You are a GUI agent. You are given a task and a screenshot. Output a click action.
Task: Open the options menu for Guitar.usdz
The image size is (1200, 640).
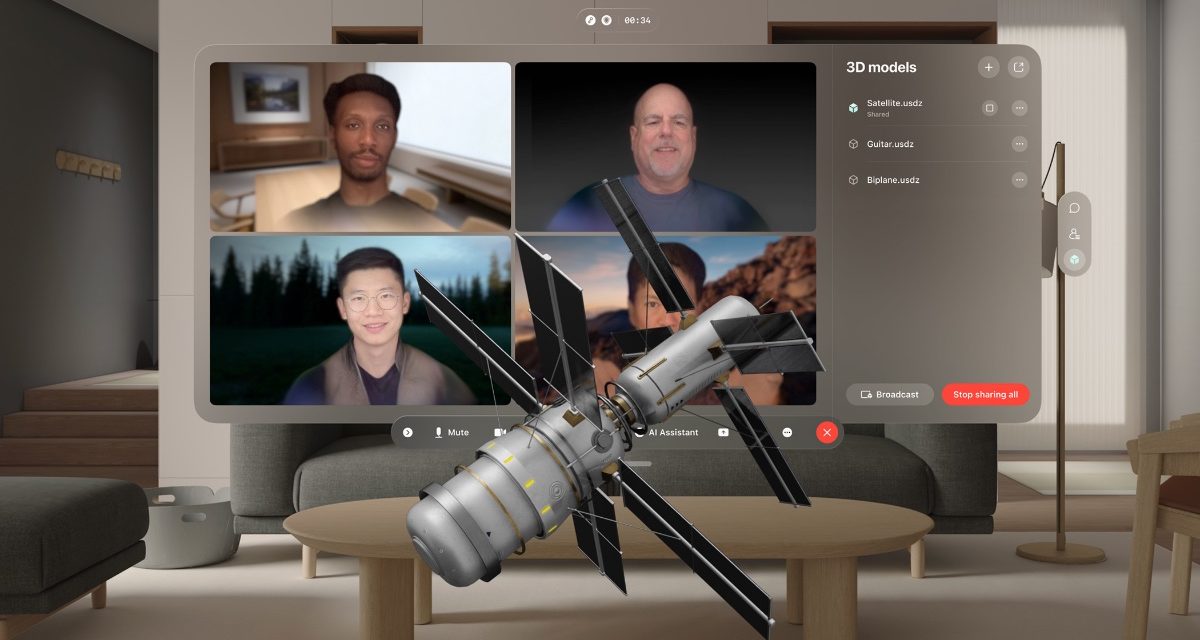1019,143
